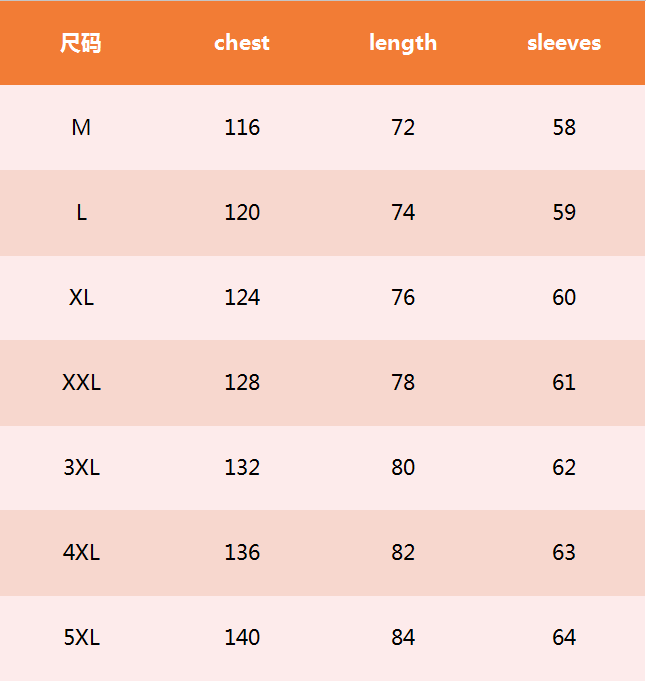The width and height of the screenshot is (646, 681).
Task: Click the 4XL size label
Action: tap(81, 553)
